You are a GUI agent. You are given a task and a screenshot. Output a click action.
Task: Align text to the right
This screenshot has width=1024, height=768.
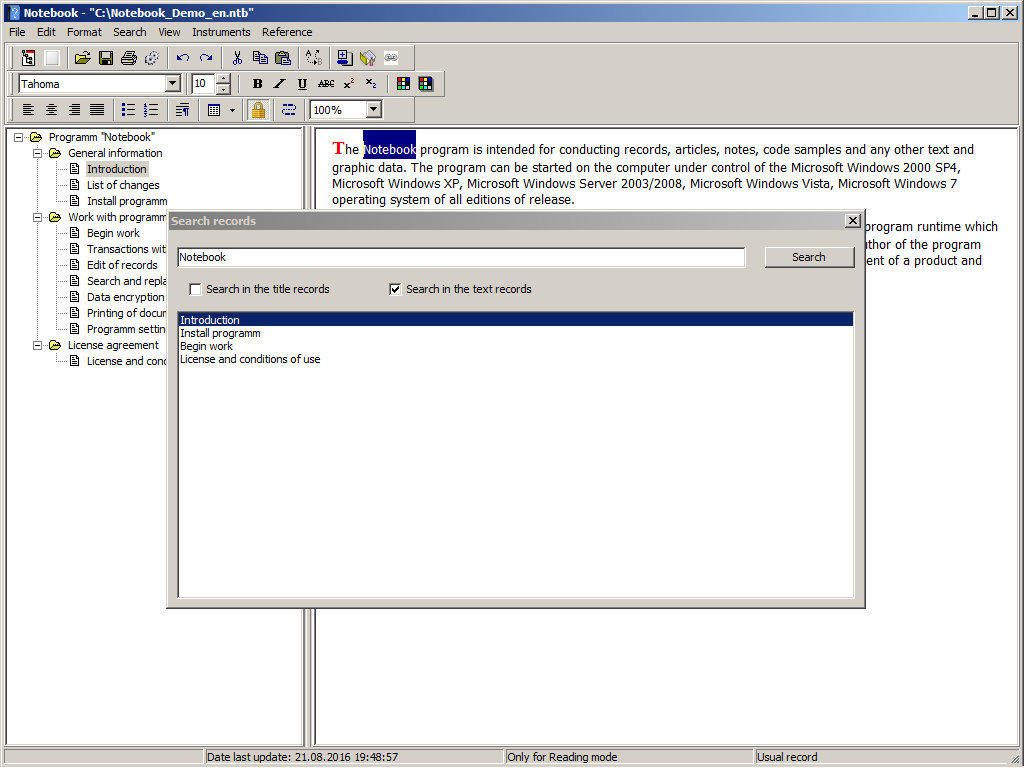pos(74,110)
